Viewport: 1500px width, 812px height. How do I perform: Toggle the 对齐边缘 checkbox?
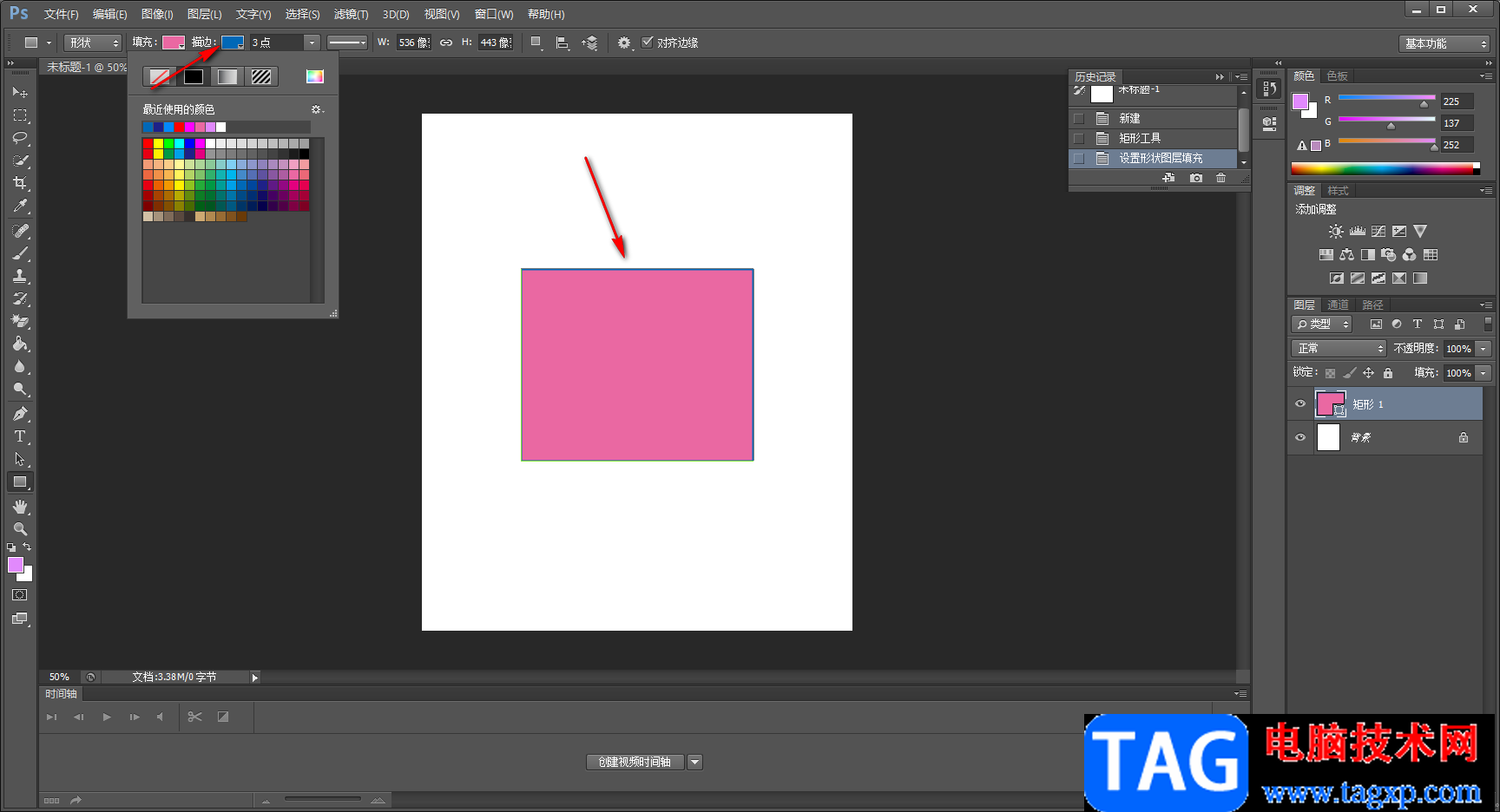(648, 43)
